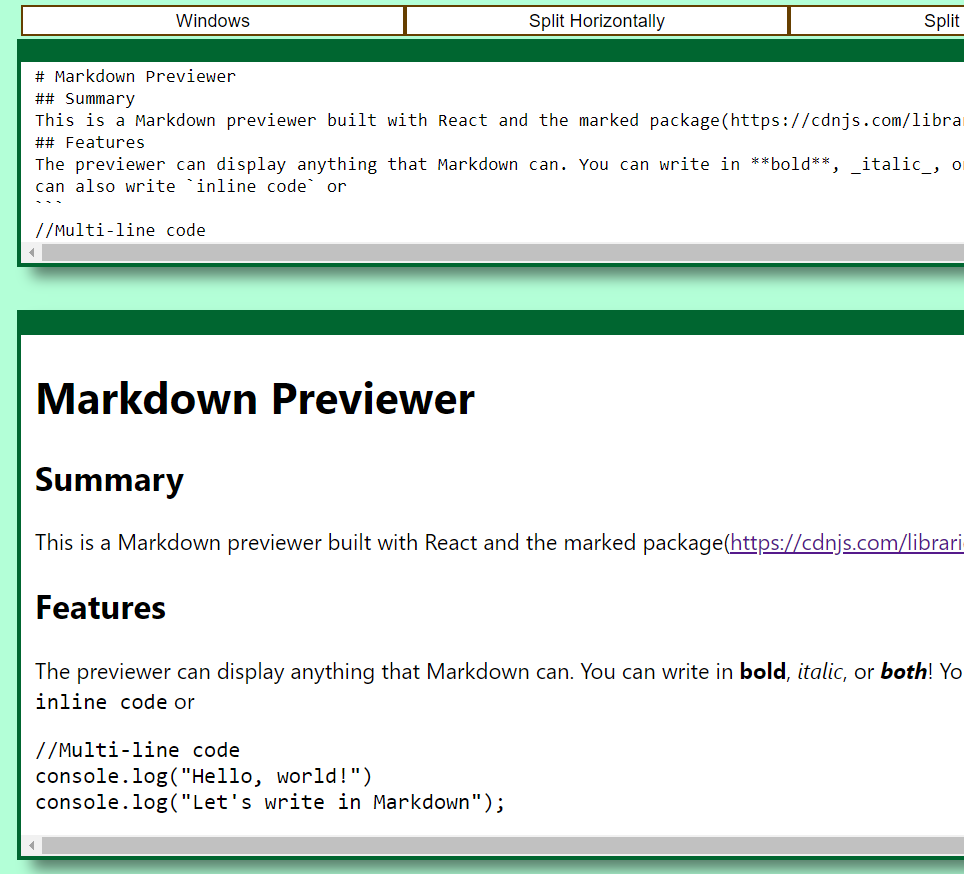This screenshot has height=874, width=964.
Task: Click the preview pane's scroll-left arrow
Action: [x=31, y=845]
